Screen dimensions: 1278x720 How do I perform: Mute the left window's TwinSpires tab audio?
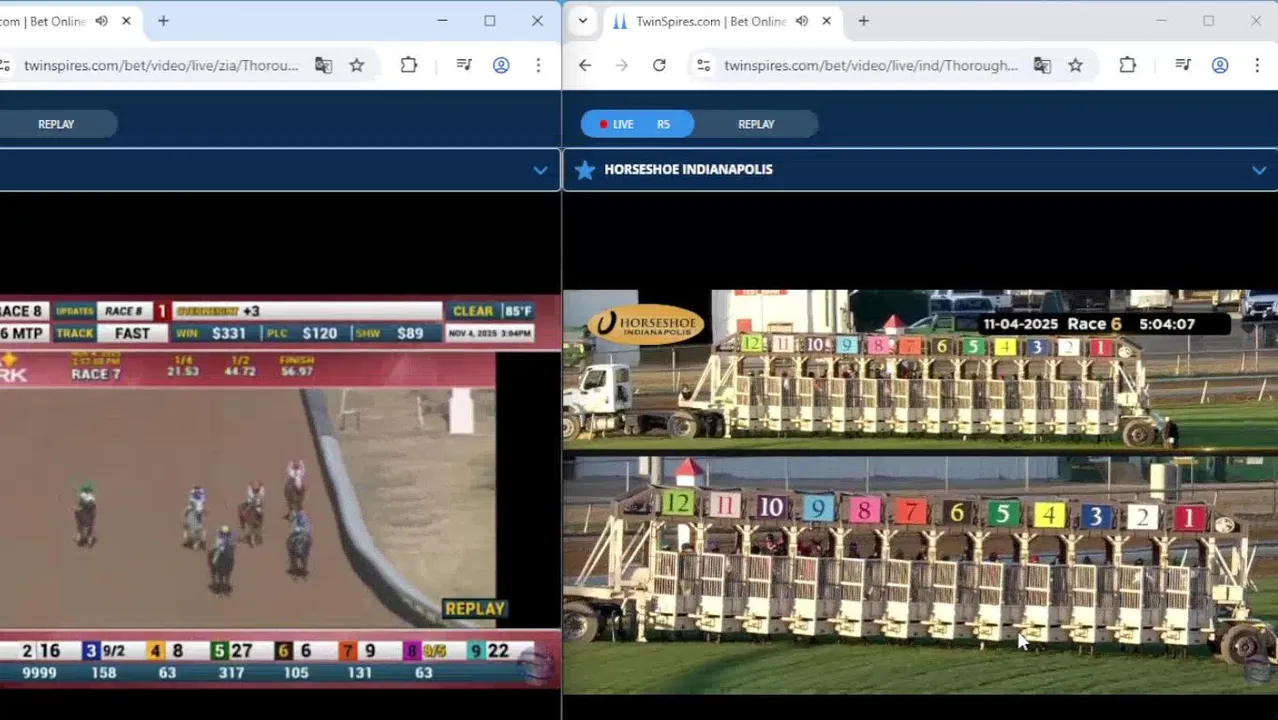tap(101, 21)
